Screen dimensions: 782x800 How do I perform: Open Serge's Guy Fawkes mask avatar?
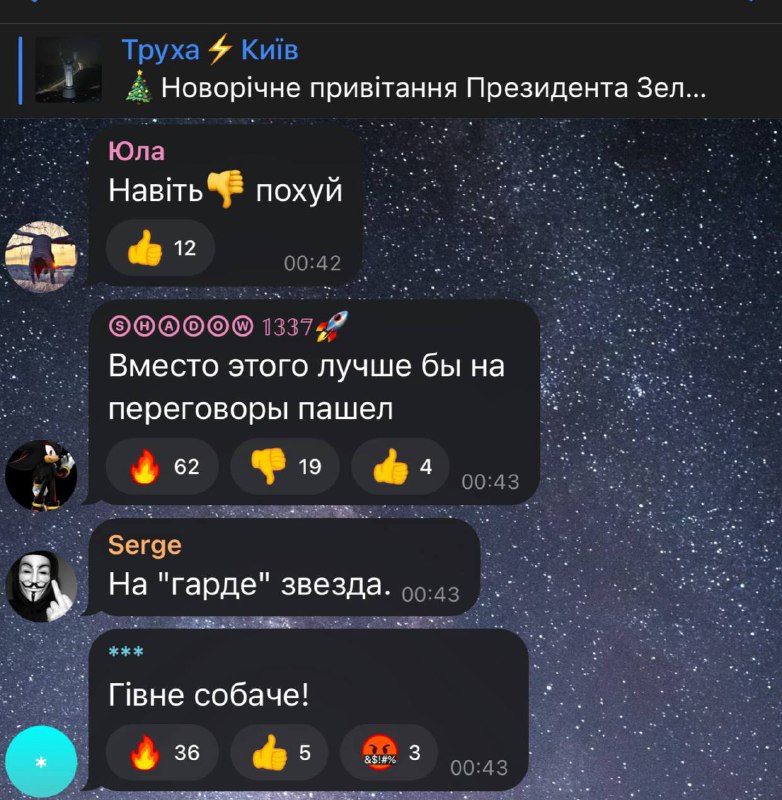(x=41, y=586)
